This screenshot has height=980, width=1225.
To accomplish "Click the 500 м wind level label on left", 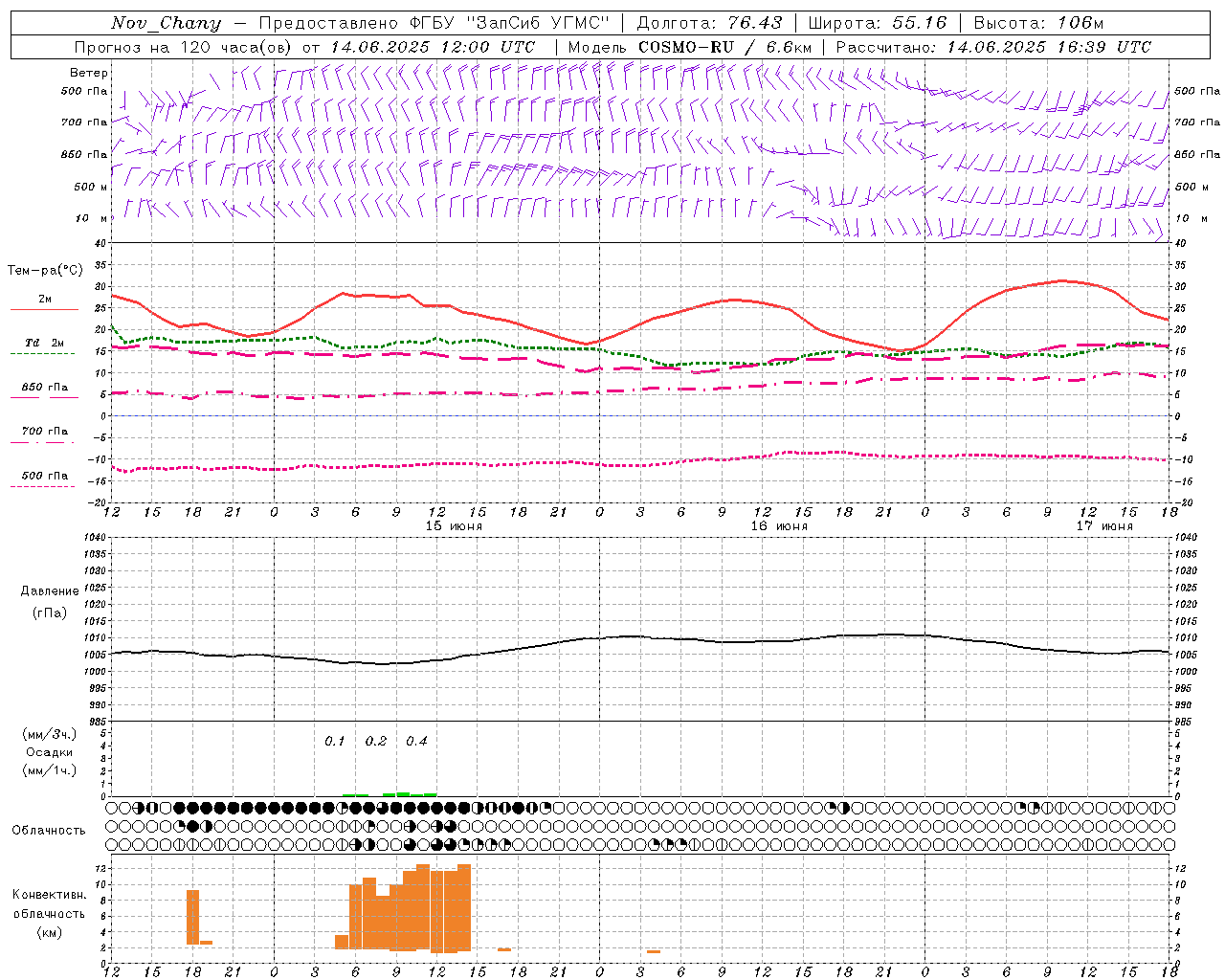I will point(91,187).
